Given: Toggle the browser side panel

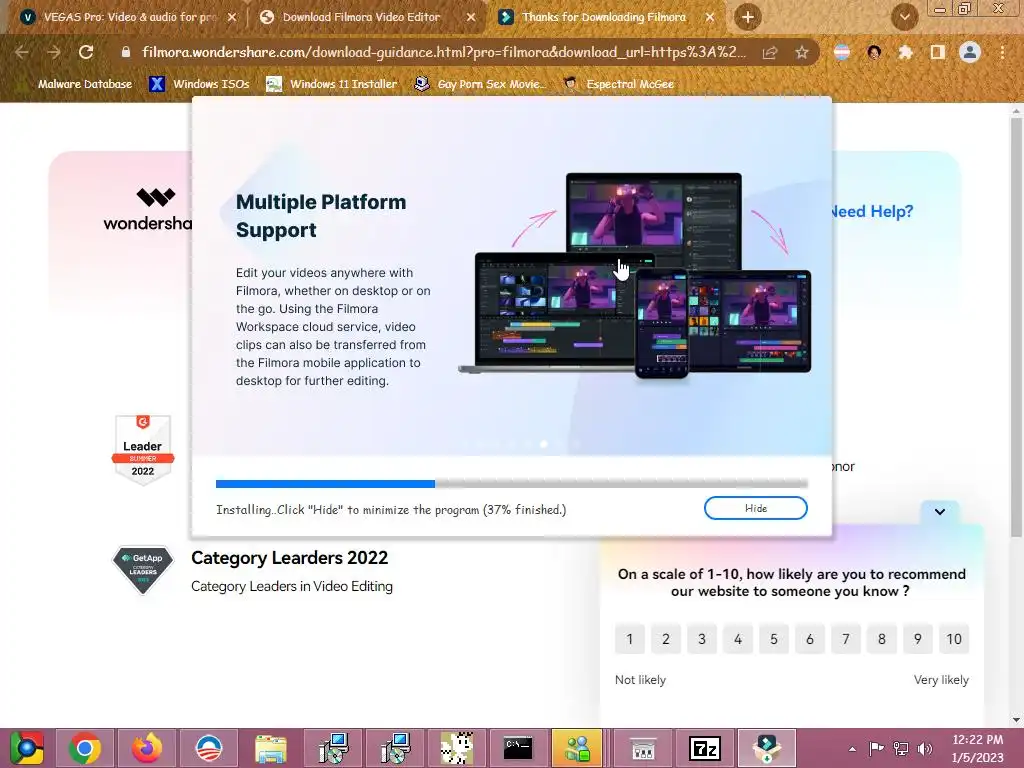Looking at the screenshot, I should (x=937, y=52).
